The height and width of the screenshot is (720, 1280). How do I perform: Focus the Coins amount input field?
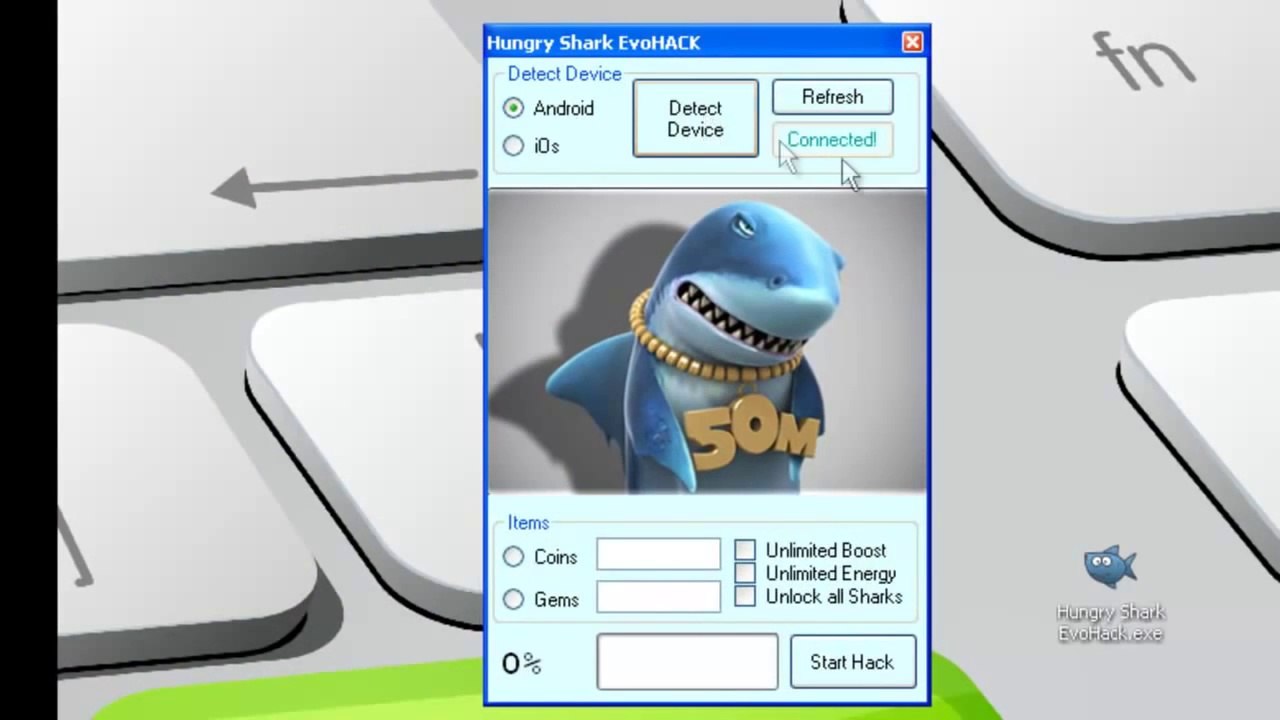click(658, 555)
